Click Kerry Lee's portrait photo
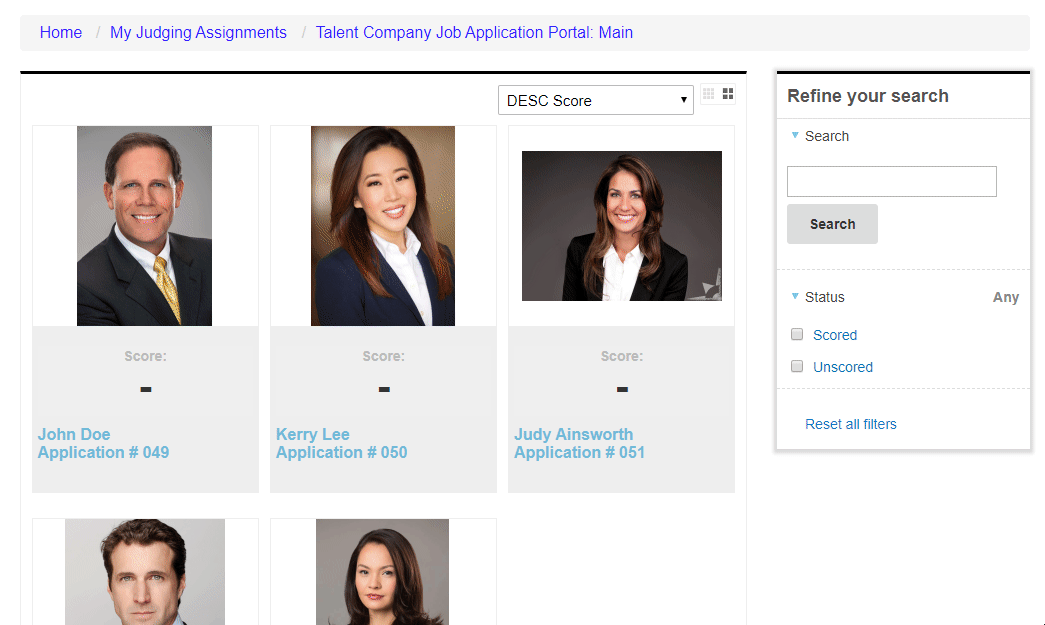The image size is (1045, 625). (x=383, y=226)
